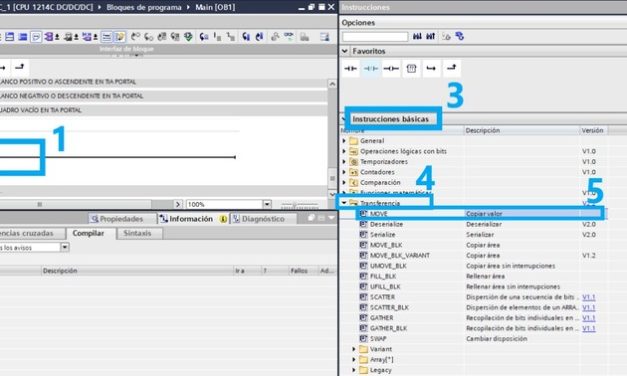
Task: Collapse the Favoritos section
Action: (x=345, y=51)
